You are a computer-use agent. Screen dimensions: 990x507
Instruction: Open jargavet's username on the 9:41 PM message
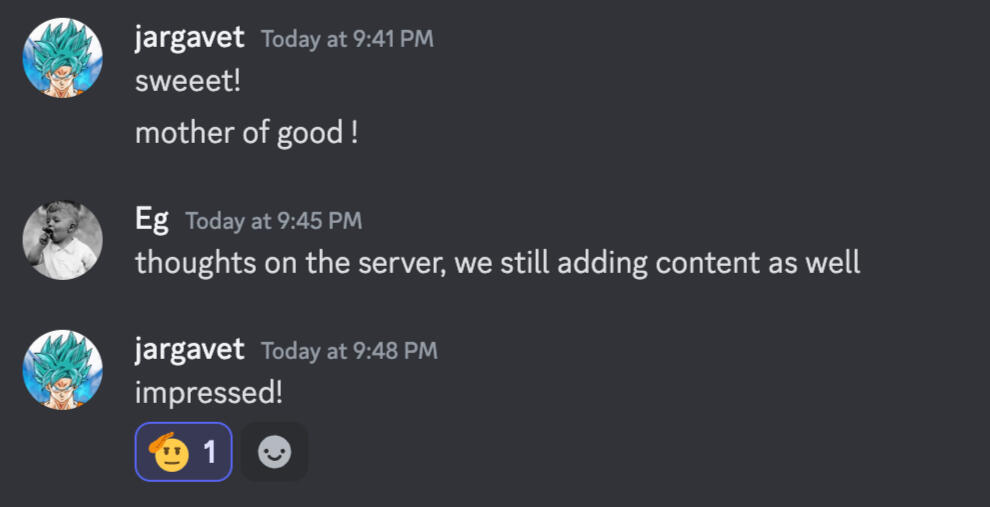click(x=189, y=38)
